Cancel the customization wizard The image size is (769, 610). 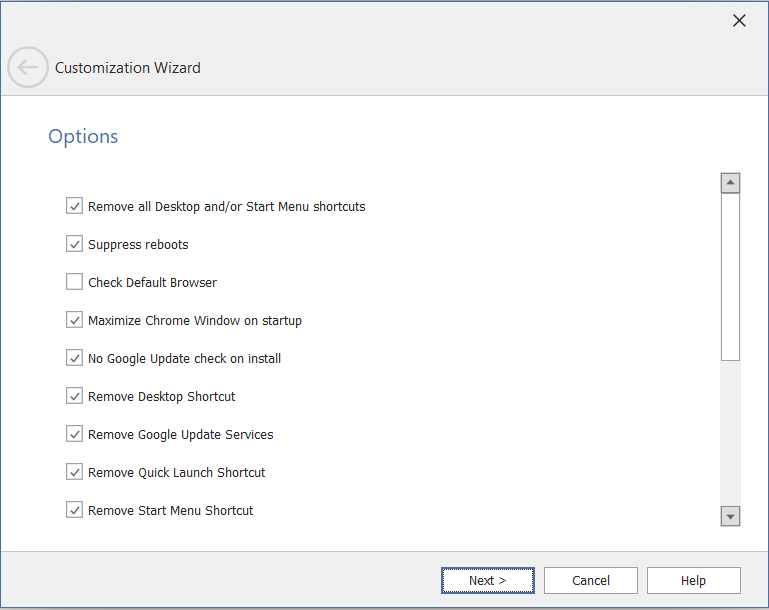[591, 580]
